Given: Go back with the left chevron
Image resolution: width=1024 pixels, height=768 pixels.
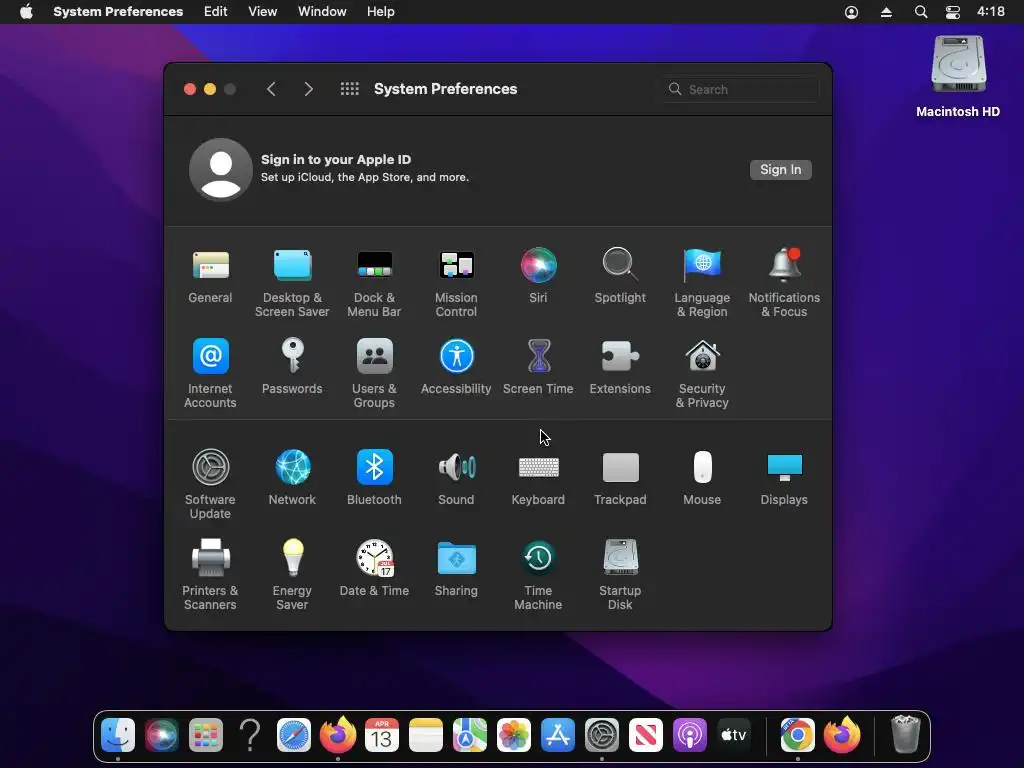Looking at the screenshot, I should (272, 89).
